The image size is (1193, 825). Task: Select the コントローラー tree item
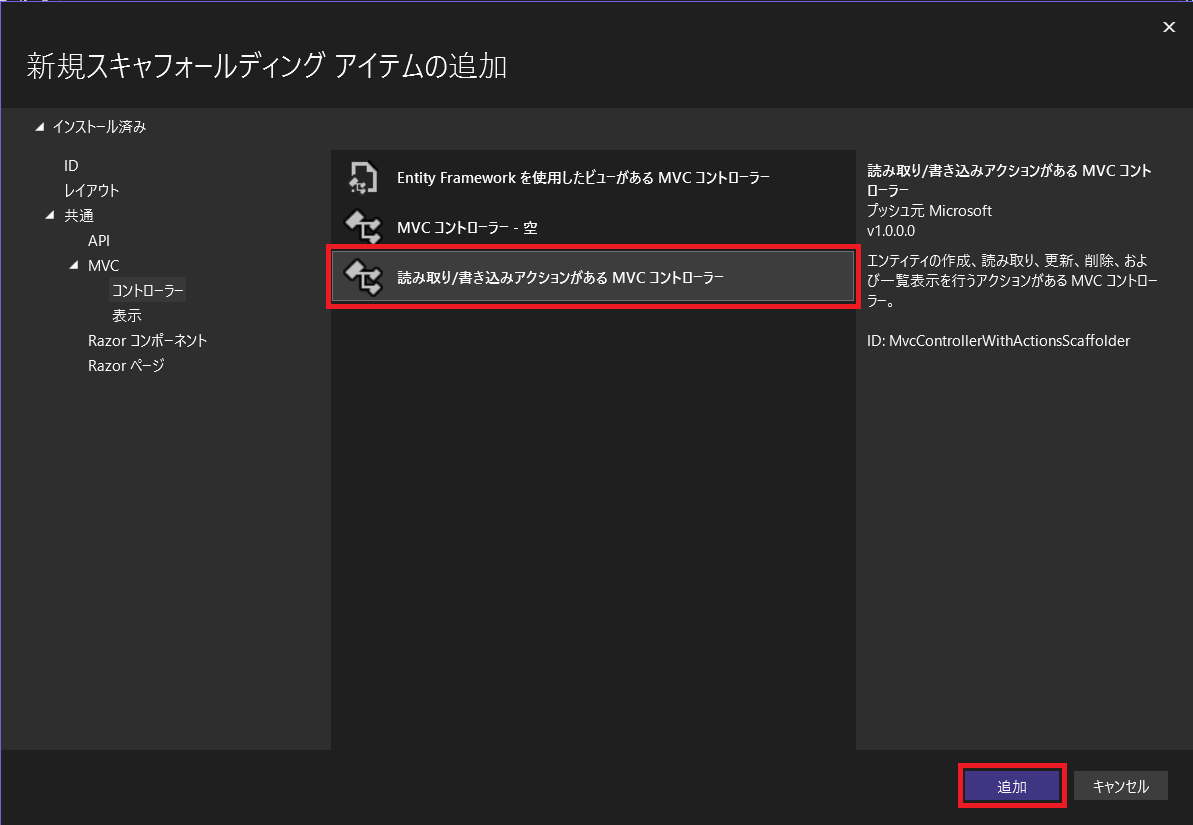click(x=146, y=290)
